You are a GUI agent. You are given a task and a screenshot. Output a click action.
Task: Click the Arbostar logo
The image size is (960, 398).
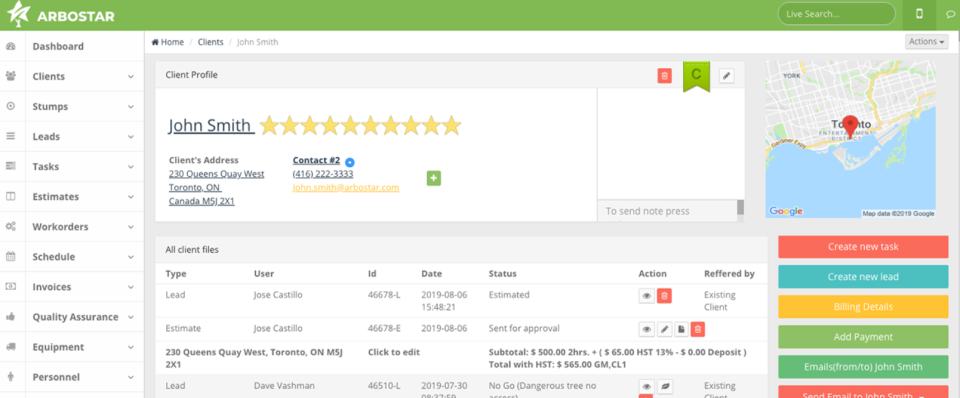pos(61,15)
